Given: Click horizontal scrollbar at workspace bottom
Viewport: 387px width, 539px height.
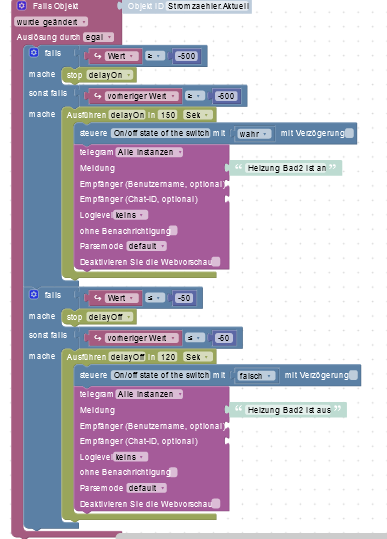Looking at the screenshot, I should click(x=252, y=536).
